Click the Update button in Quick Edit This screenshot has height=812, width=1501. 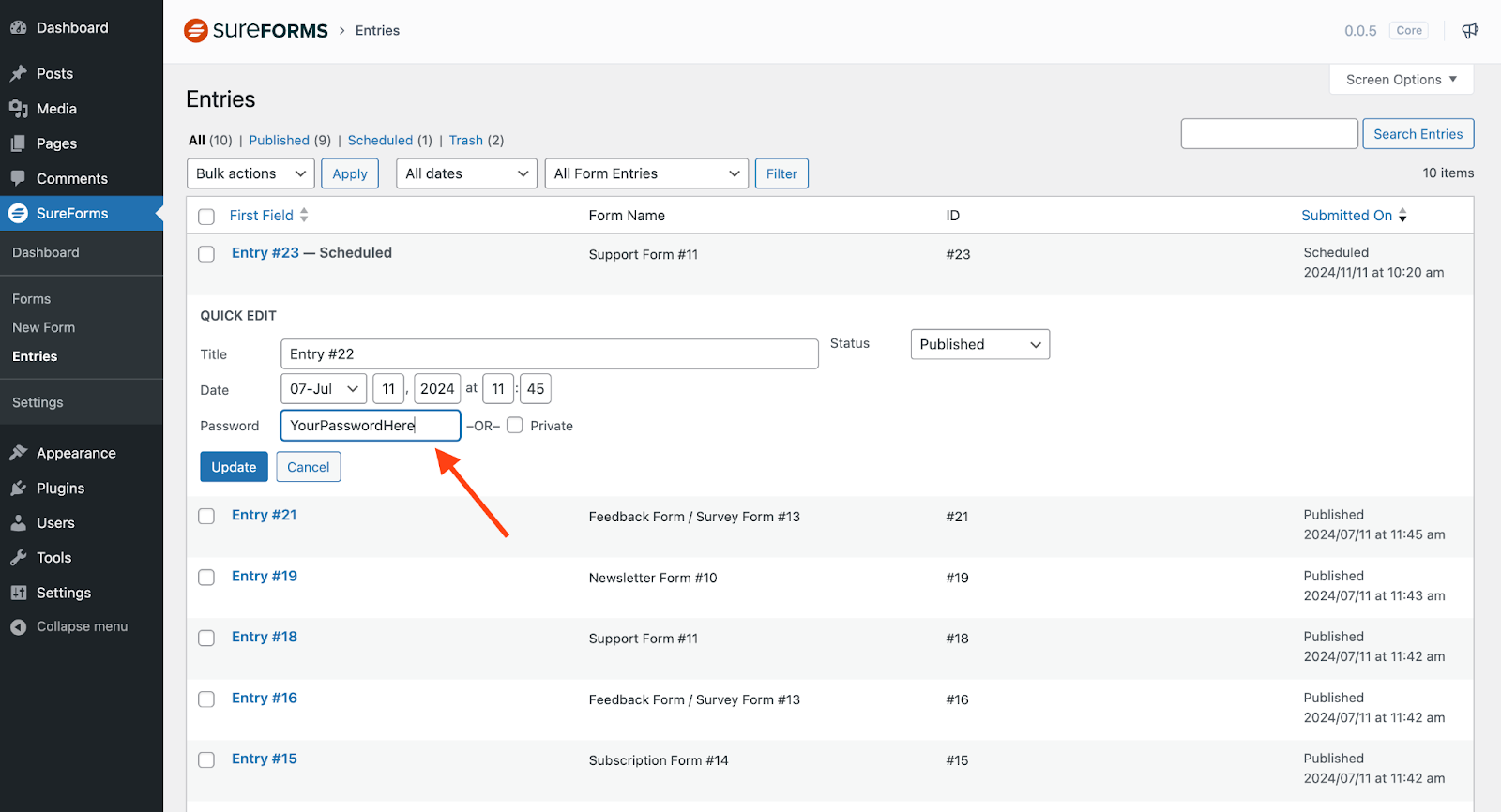tap(234, 467)
